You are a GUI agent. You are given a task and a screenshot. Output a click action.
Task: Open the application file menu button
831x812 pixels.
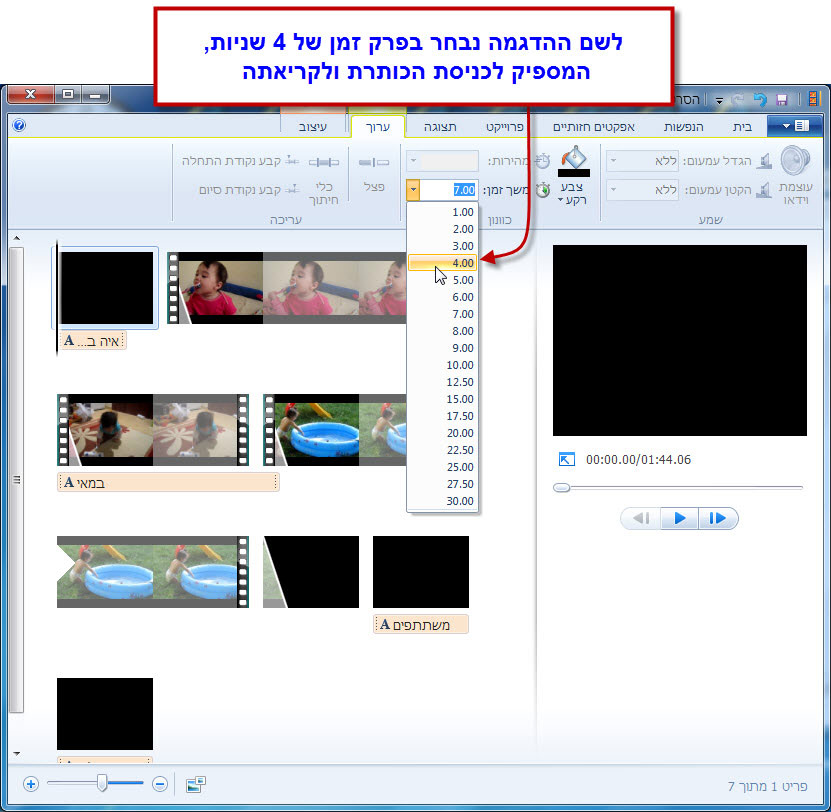794,126
